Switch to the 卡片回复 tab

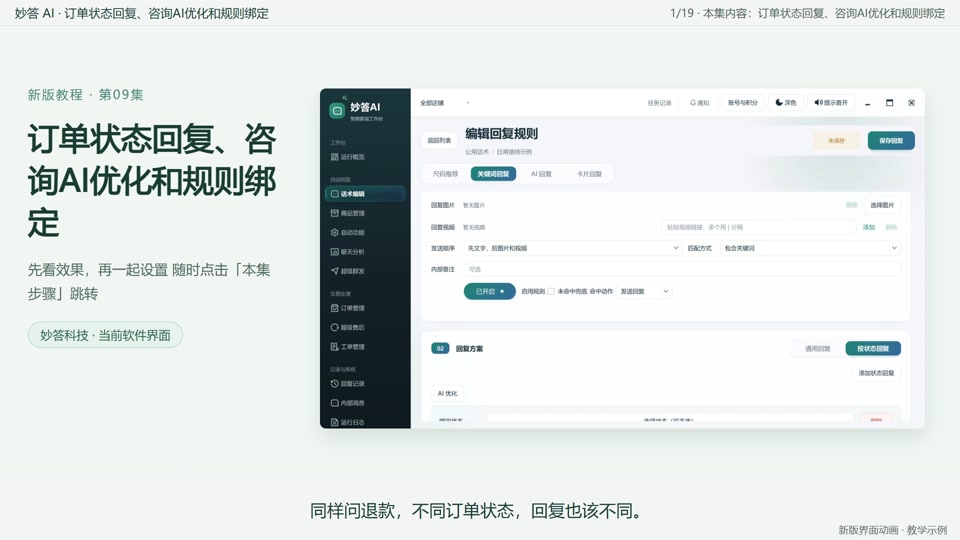coord(589,174)
